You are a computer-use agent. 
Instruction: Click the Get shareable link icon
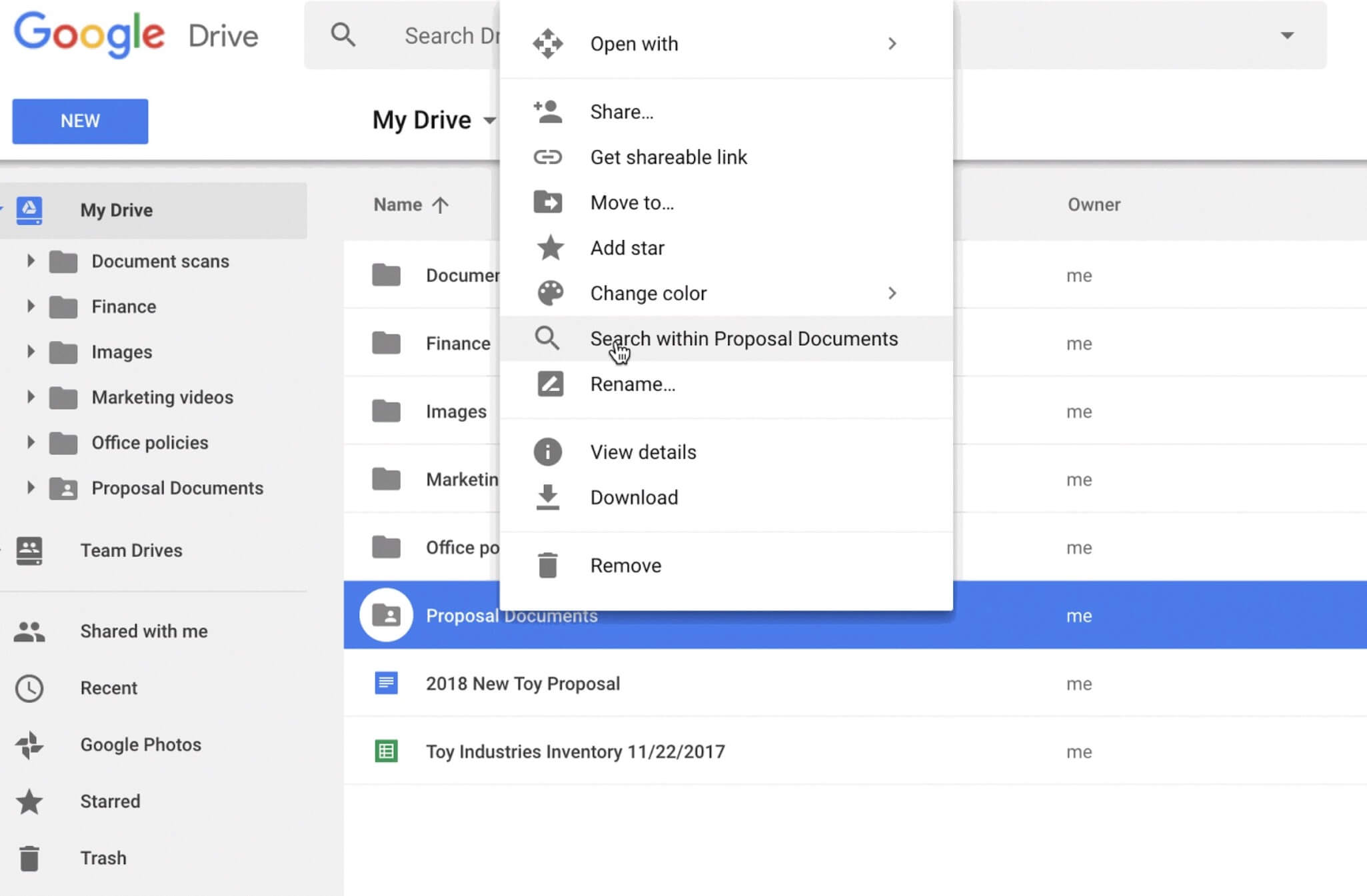548,157
